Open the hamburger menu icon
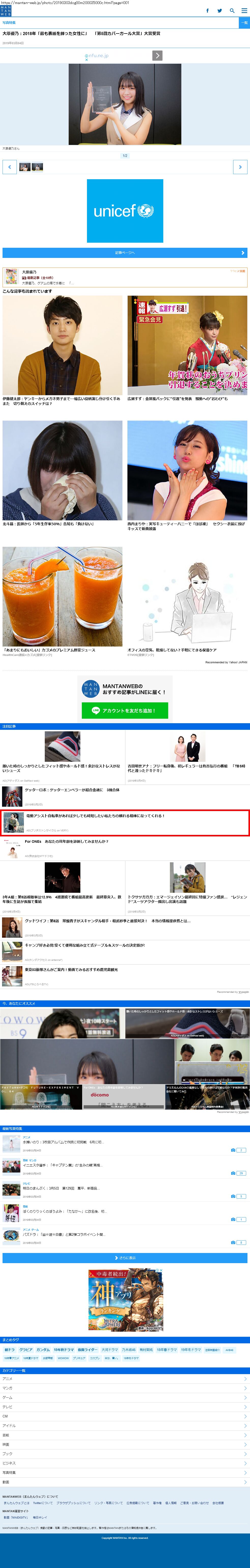250x1568 pixels. (x=244, y=10)
